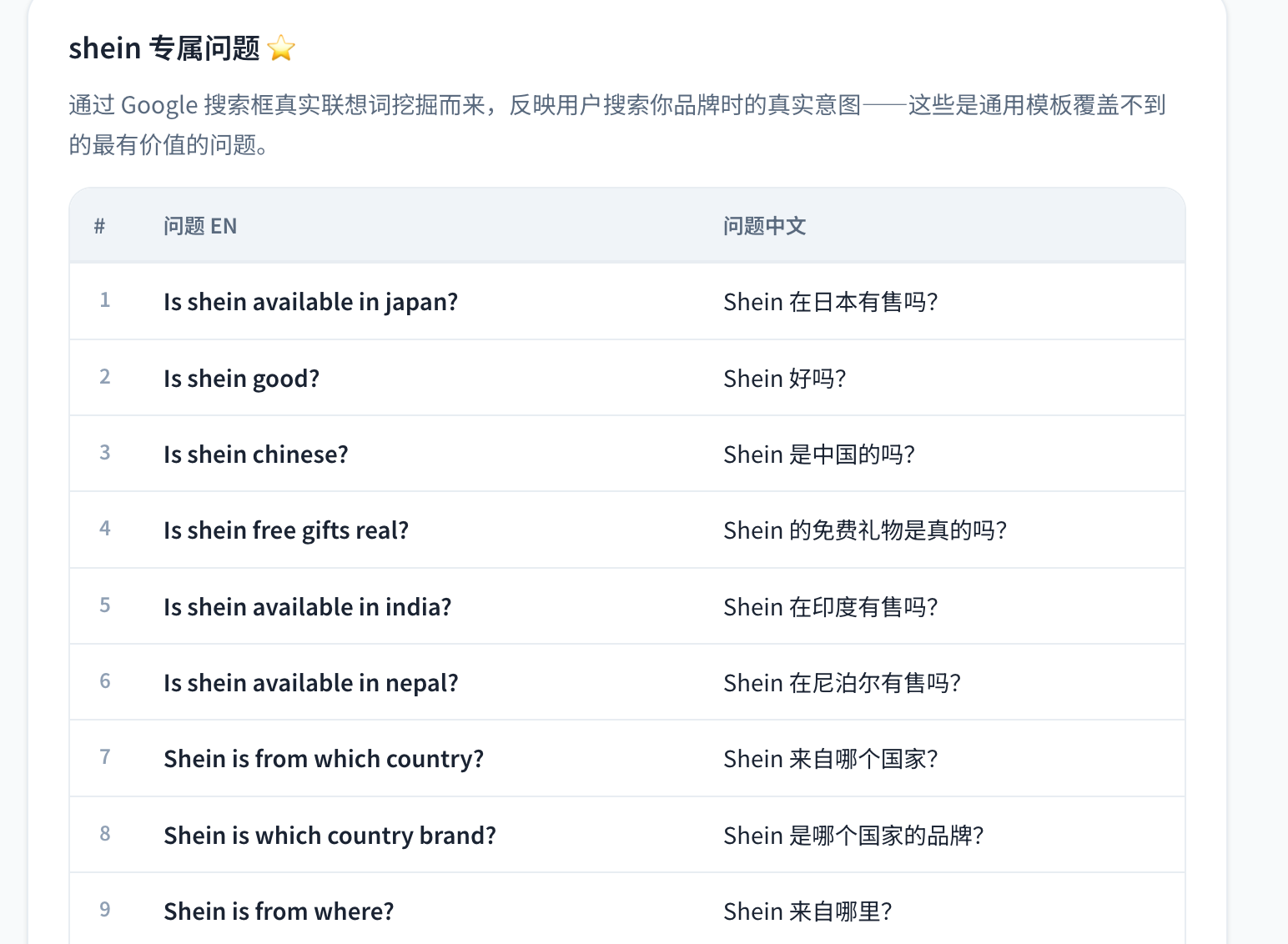Select "Is shein good?" question
This screenshot has height=944, width=1288.
[x=241, y=379]
